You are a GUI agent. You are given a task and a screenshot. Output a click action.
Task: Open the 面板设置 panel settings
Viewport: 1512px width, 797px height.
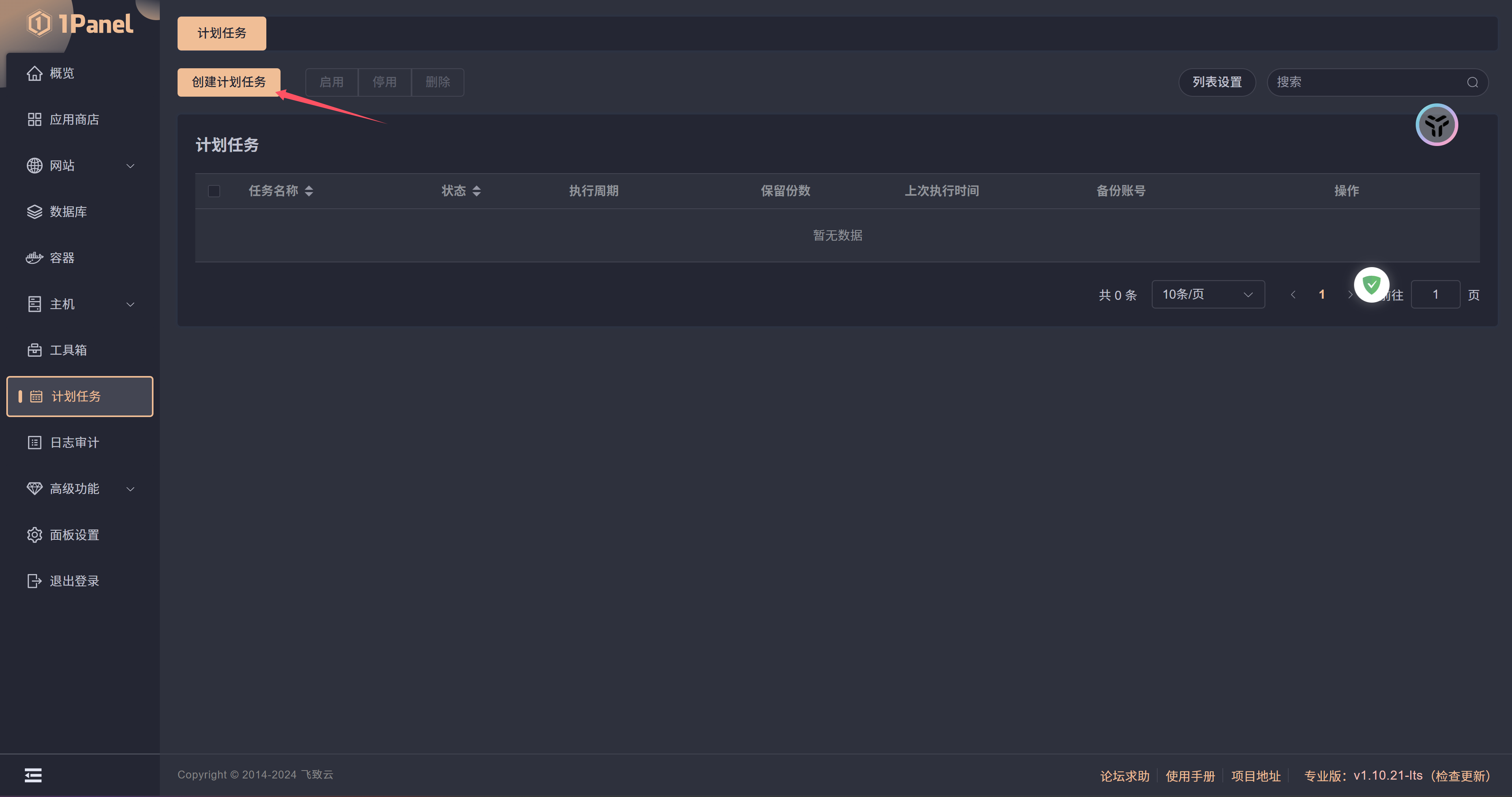[75, 535]
